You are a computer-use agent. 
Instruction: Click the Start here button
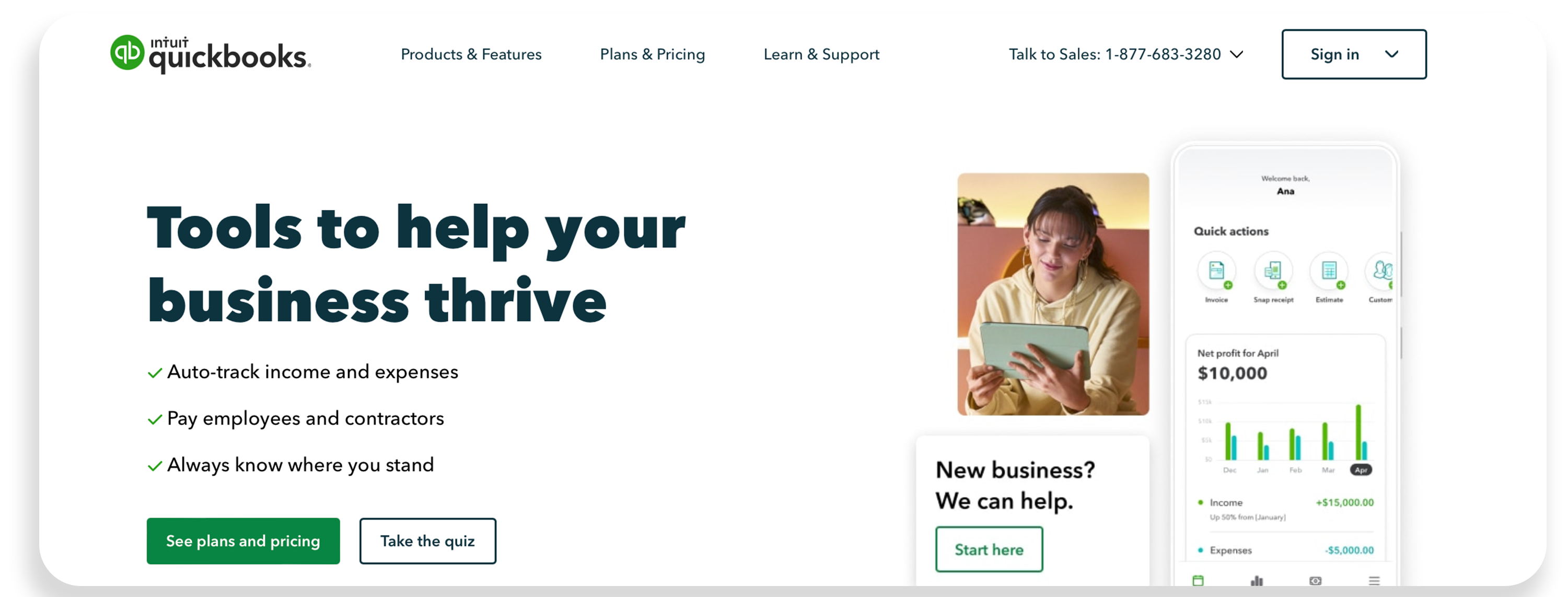[x=989, y=549]
